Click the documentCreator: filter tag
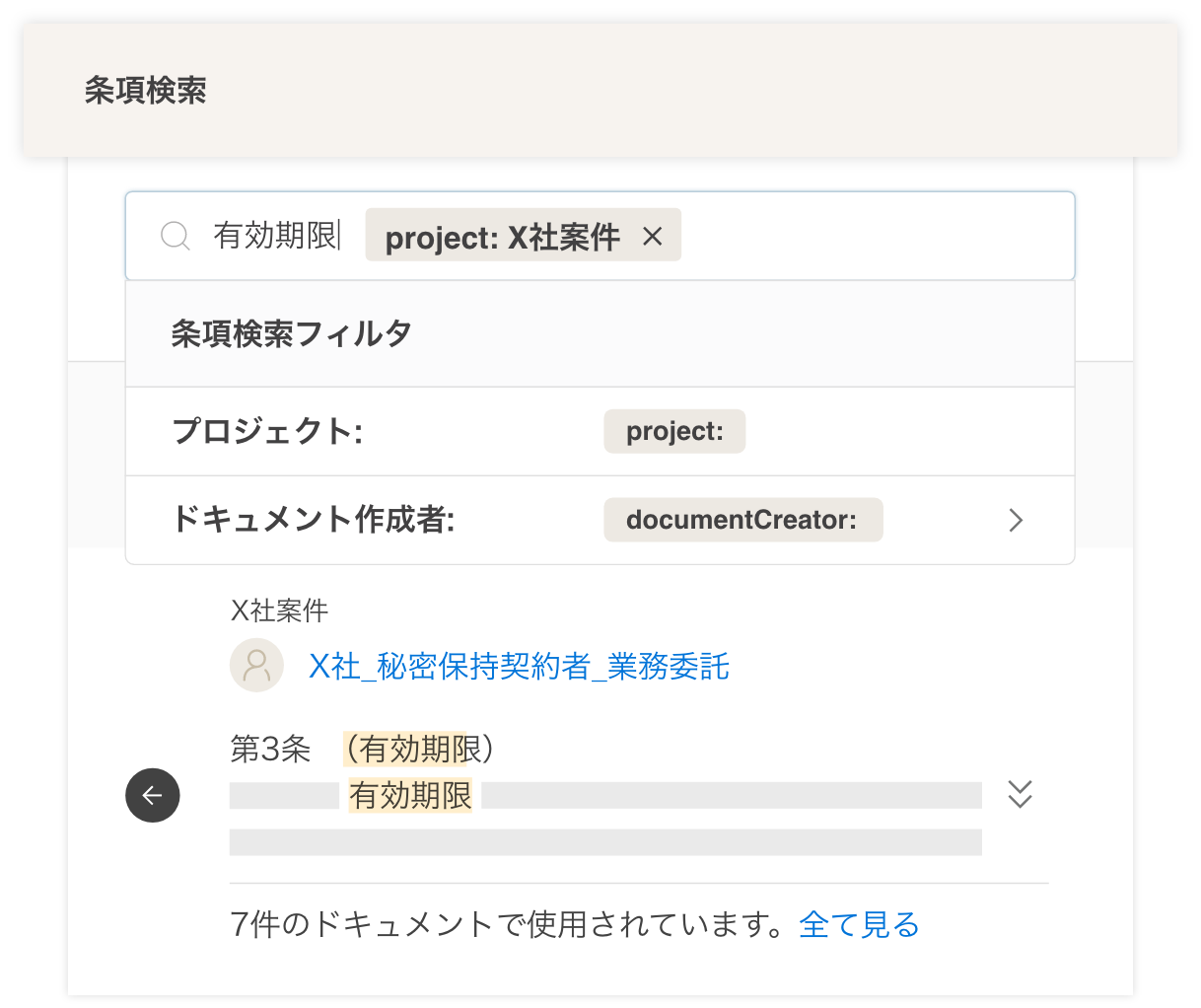 [x=742, y=520]
